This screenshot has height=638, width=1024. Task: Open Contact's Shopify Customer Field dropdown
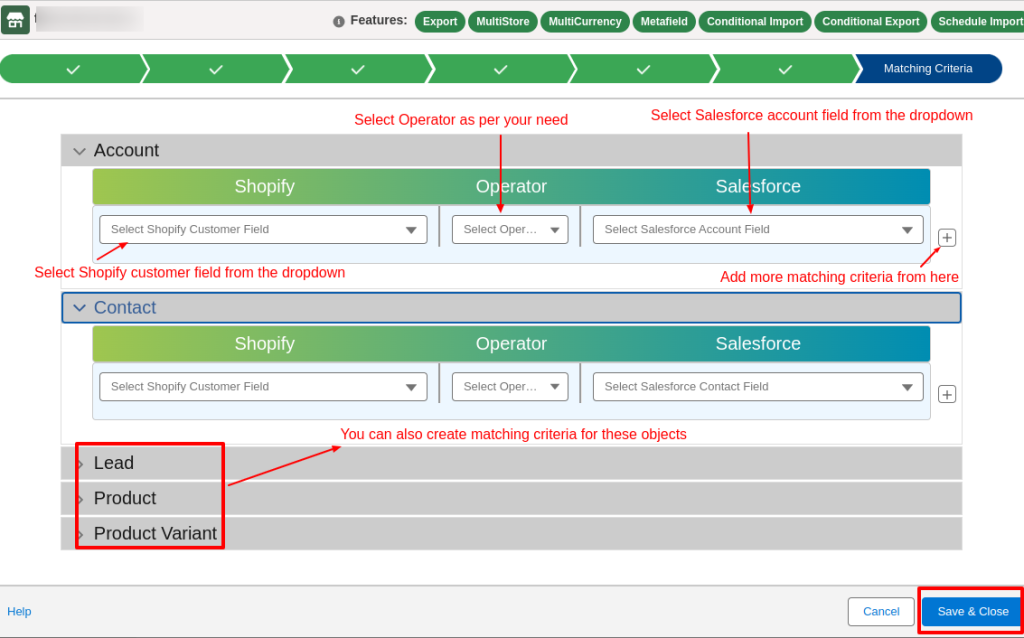(x=263, y=387)
